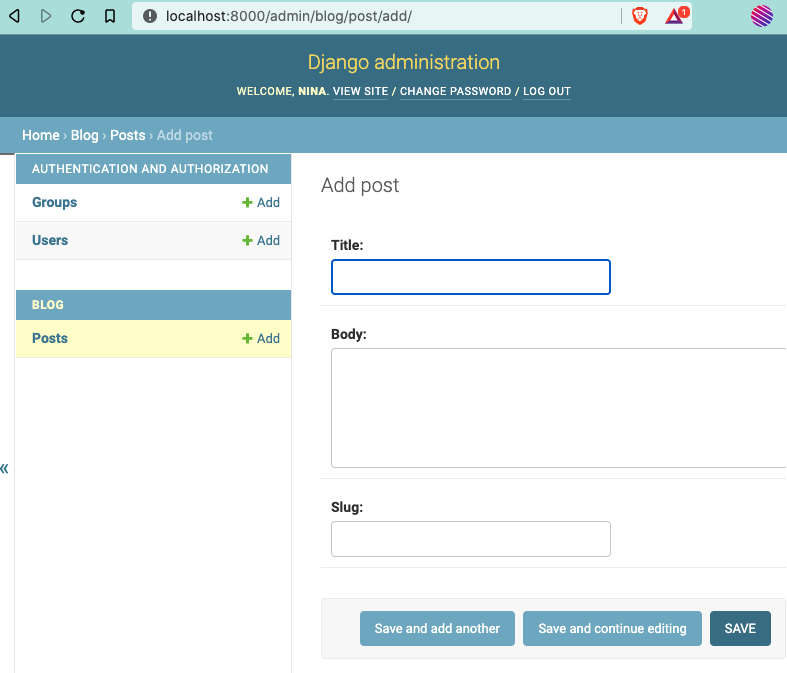Open the striped profile avatar icon

click(761, 16)
